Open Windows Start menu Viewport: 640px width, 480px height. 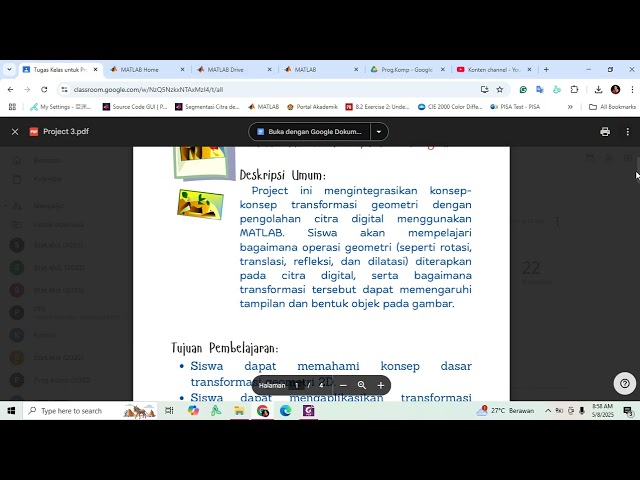point(11,411)
